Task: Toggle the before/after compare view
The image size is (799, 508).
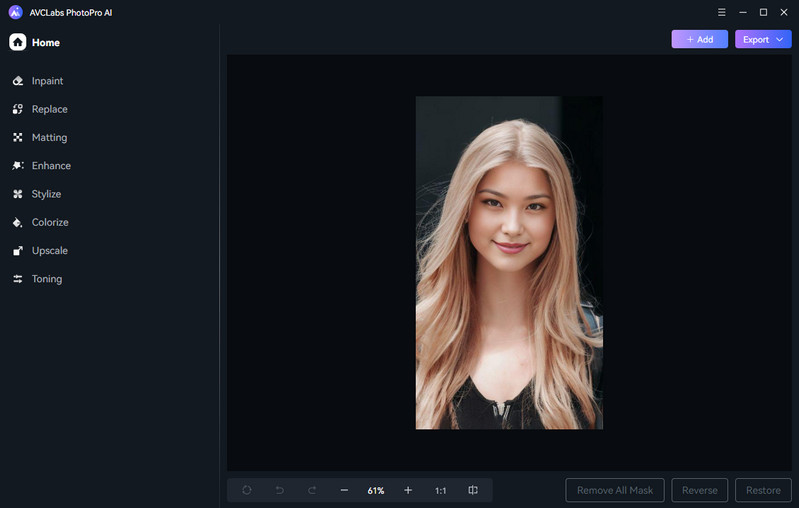Action: click(473, 490)
